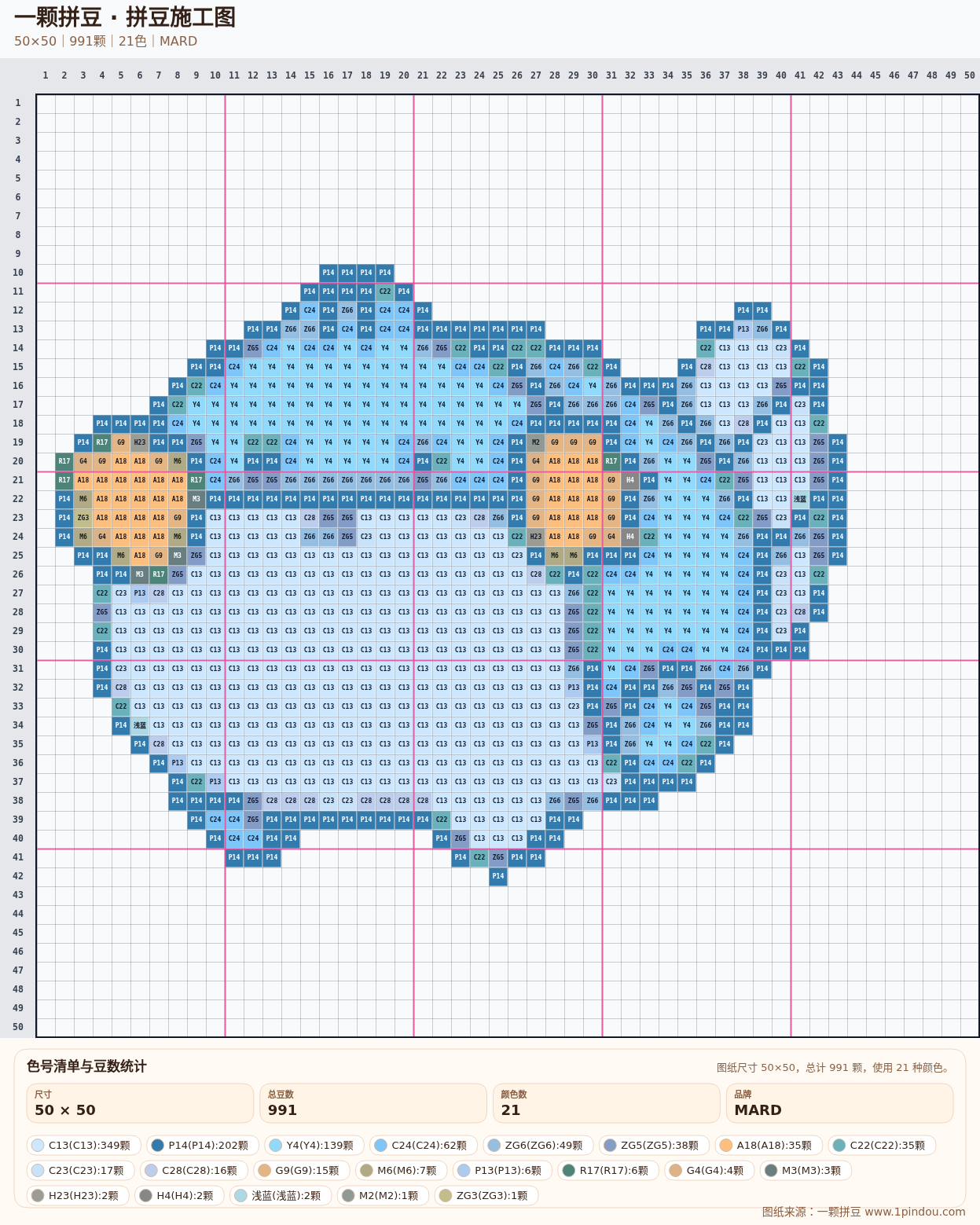The width and height of the screenshot is (980, 1225).
Task: Click the single ZG3 bead cell in grid
Action: point(83,518)
